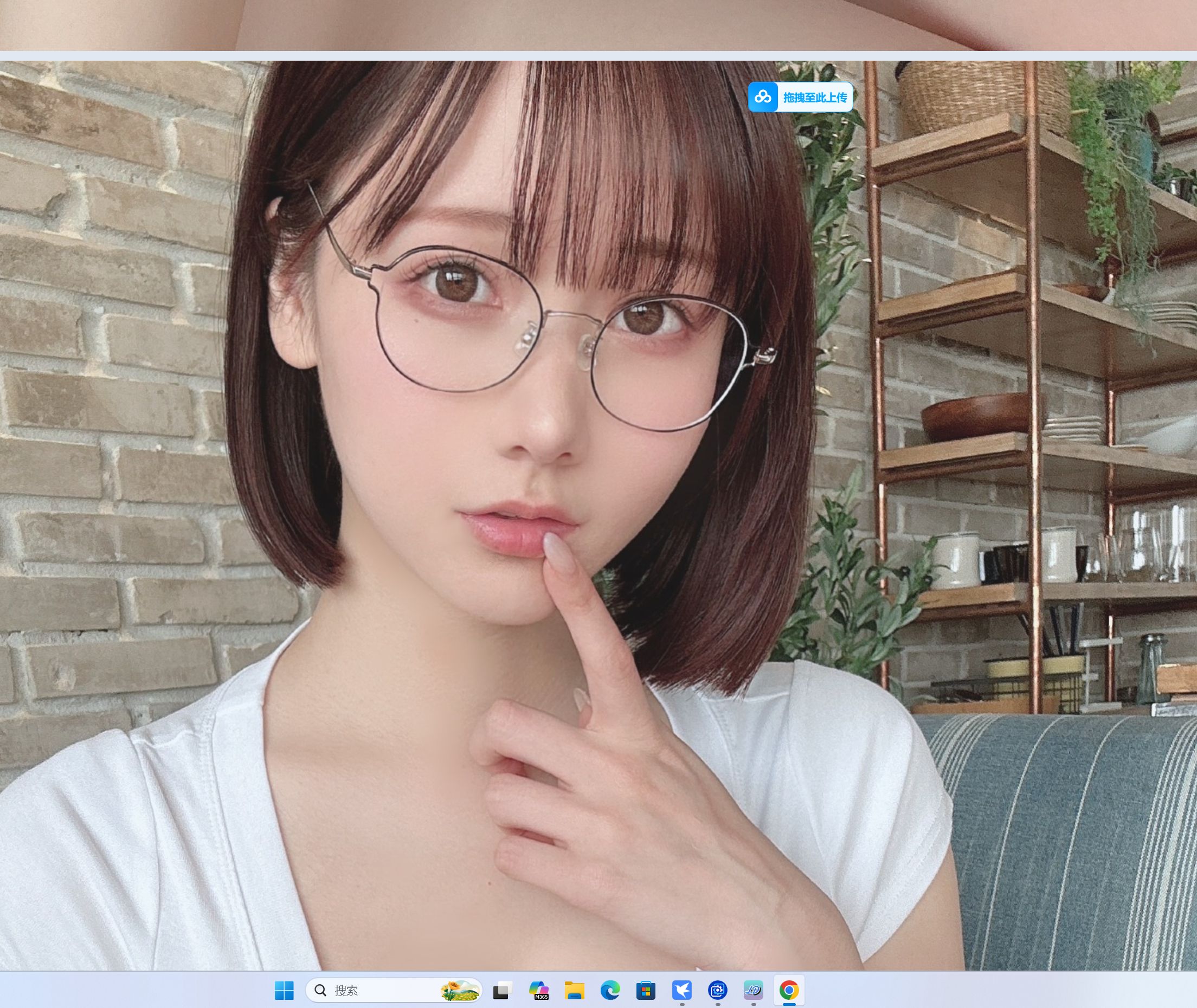The height and width of the screenshot is (1008, 1197).
Task: Open File Explorer from the taskbar
Action: pyautogui.click(x=575, y=990)
